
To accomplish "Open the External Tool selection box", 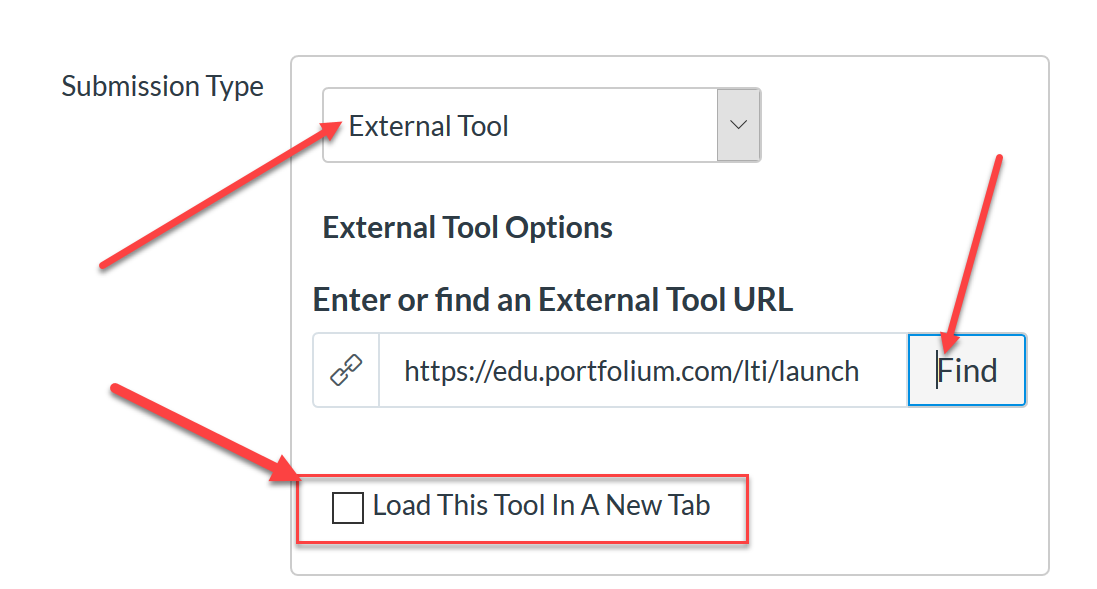I will [542, 125].
